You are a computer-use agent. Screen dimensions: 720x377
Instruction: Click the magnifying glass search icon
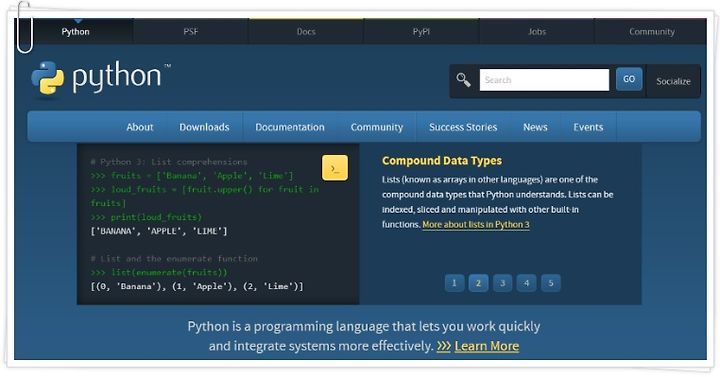pos(463,80)
